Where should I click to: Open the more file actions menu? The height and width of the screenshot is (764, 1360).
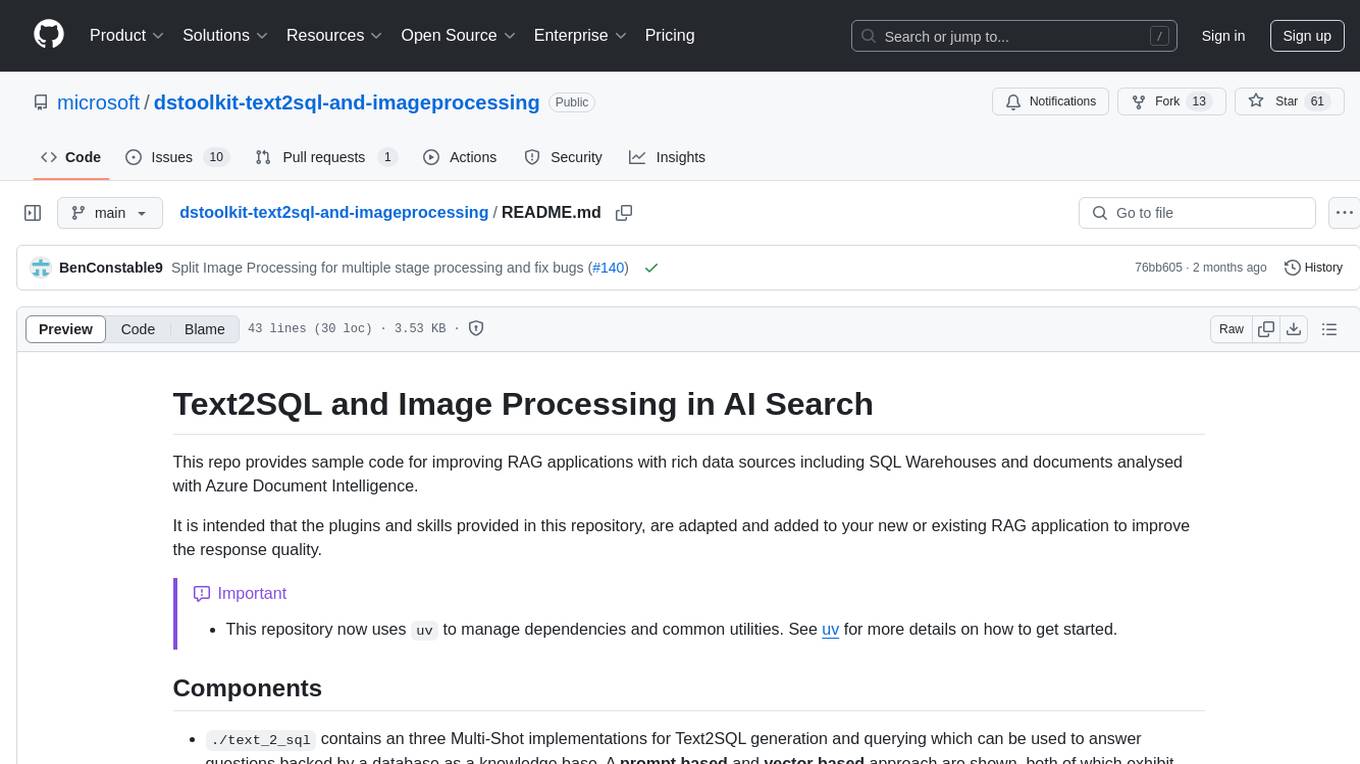[x=1344, y=213]
